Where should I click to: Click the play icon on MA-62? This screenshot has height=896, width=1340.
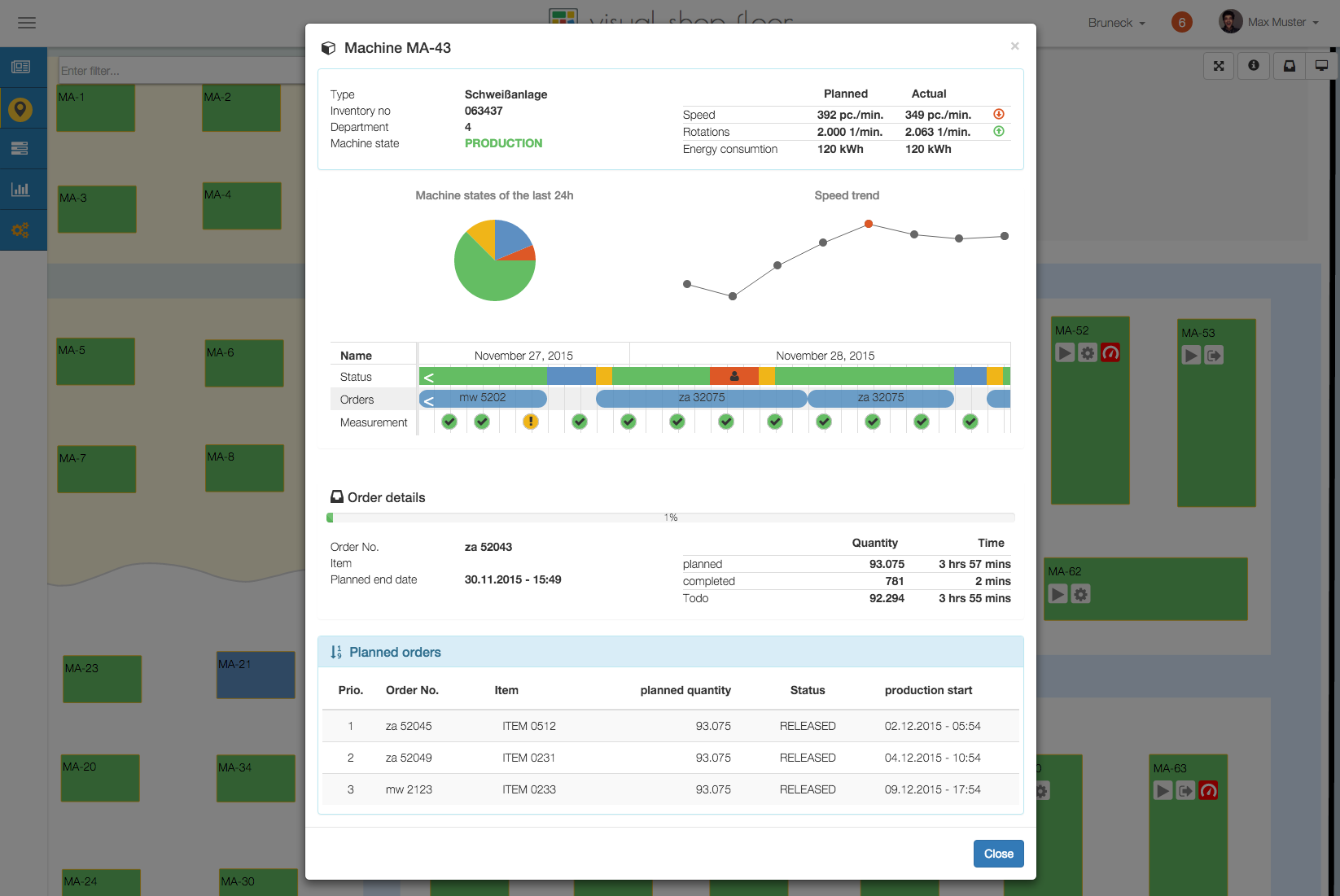click(x=1058, y=594)
